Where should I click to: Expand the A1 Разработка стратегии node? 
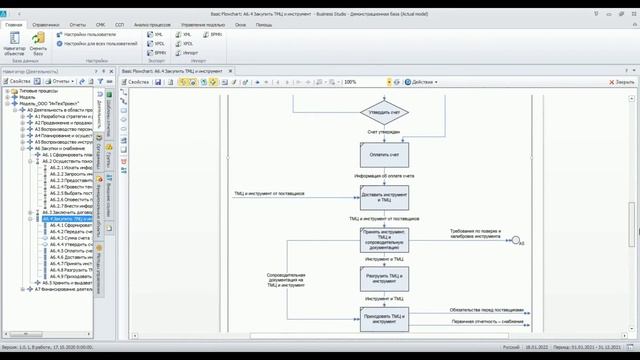(23, 116)
